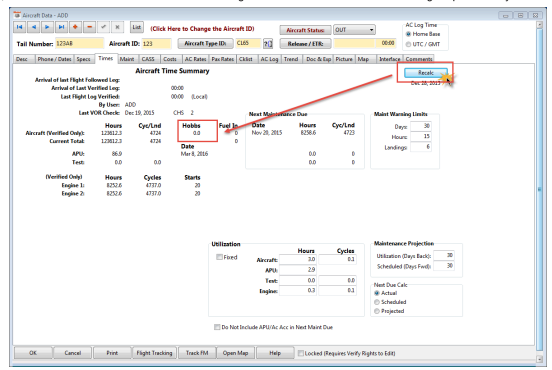
Task: Click the APU utilization Hours field
Action: 298,270
